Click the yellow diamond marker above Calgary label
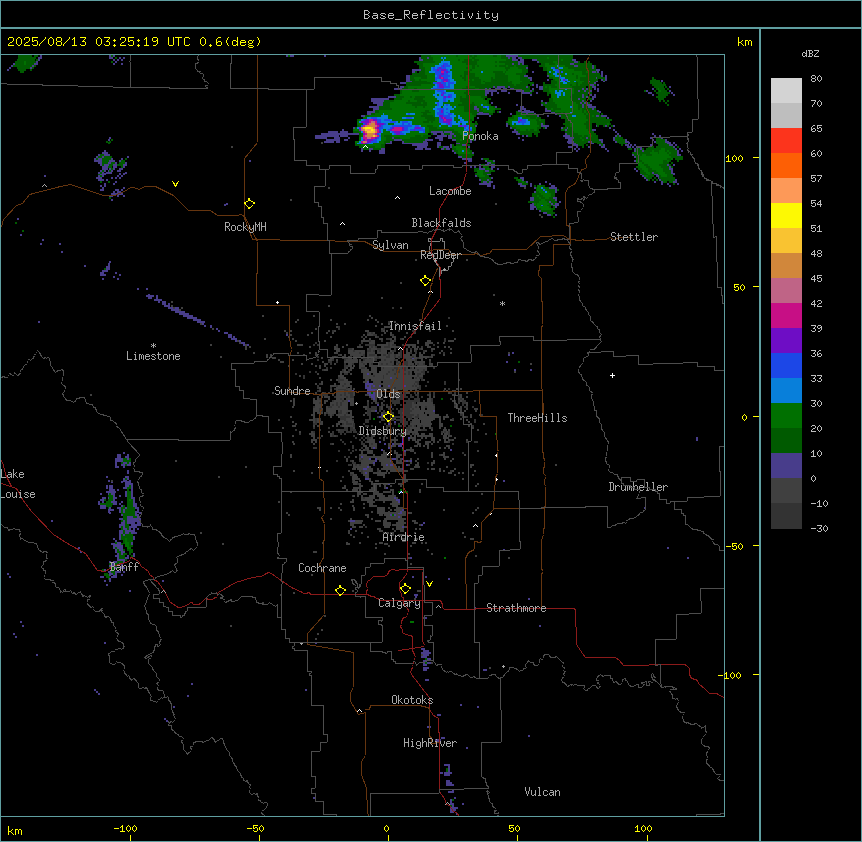The width and height of the screenshot is (862, 842). [x=405, y=589]
